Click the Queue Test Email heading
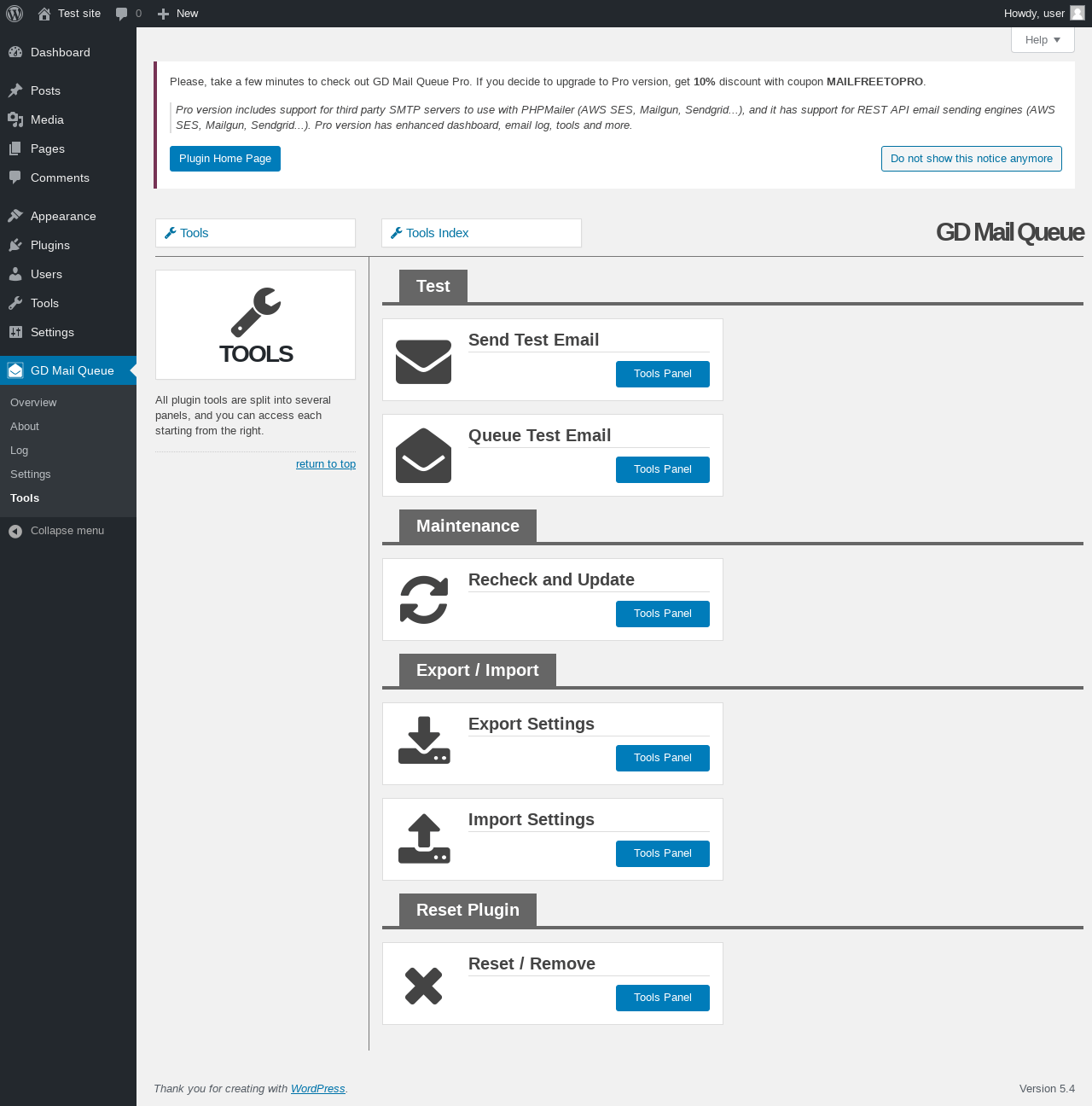 (x=540, y=435)
